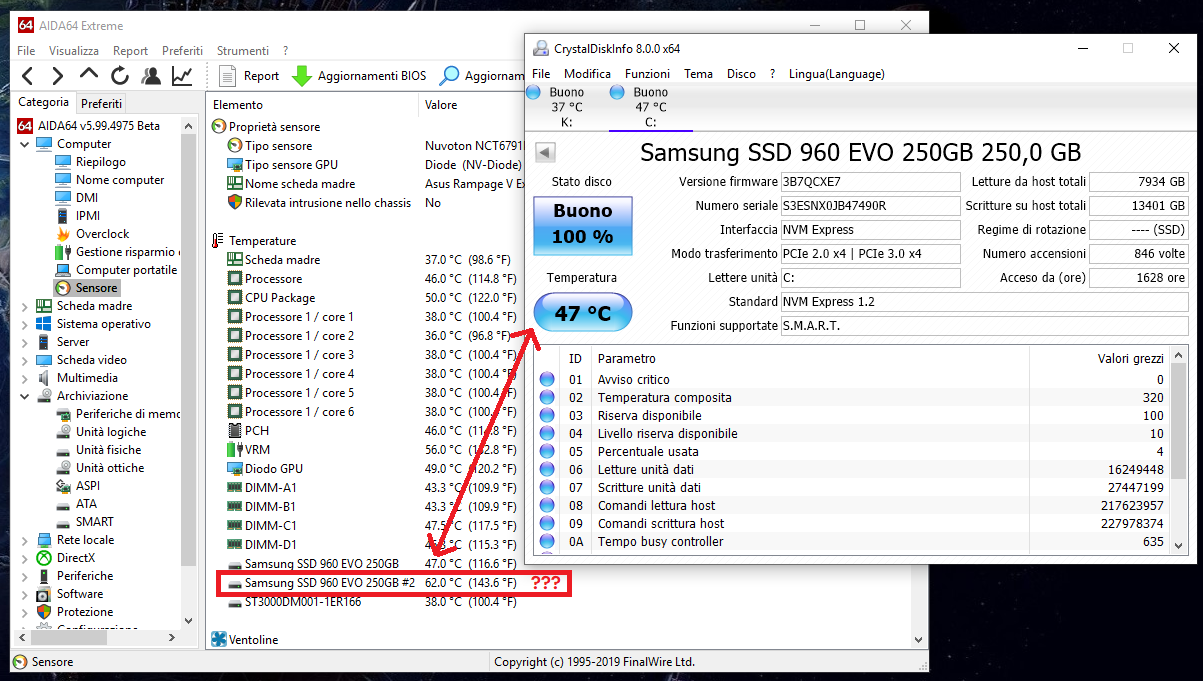1203x681 pixels.
Task: Click the Valori grezzi column header
Action: coord(1130,359)
